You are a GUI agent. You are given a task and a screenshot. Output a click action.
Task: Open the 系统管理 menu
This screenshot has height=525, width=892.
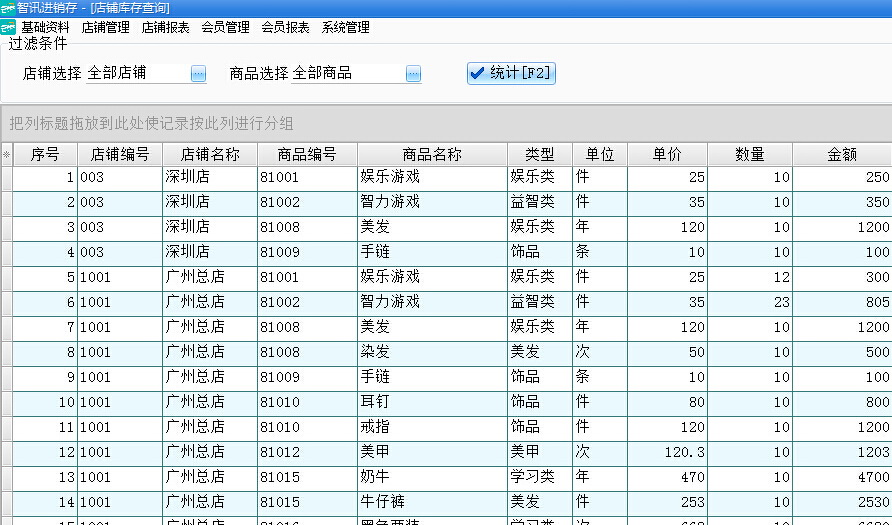(x=345, y=27)
